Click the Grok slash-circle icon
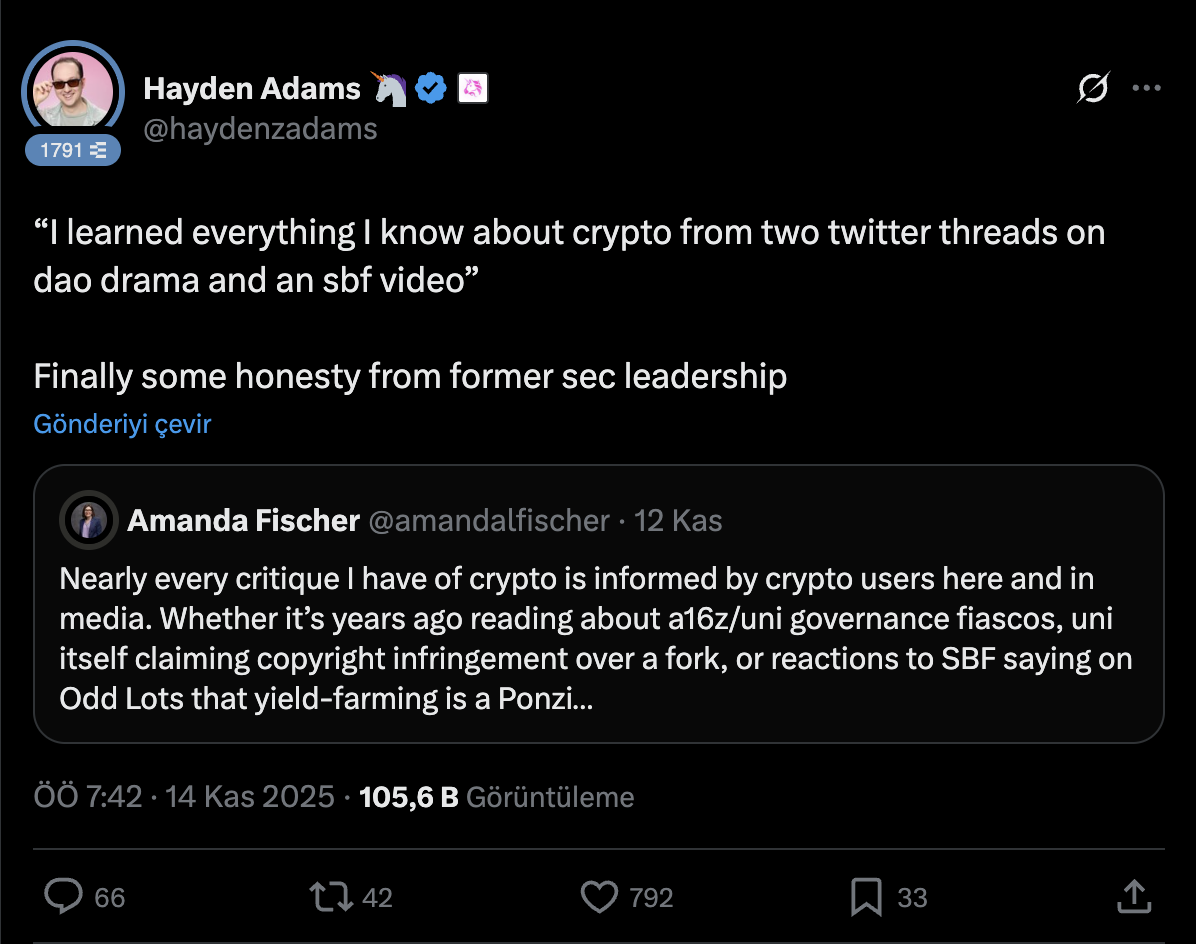The width and height of the screenshot is (1196, 944). 1092,89
